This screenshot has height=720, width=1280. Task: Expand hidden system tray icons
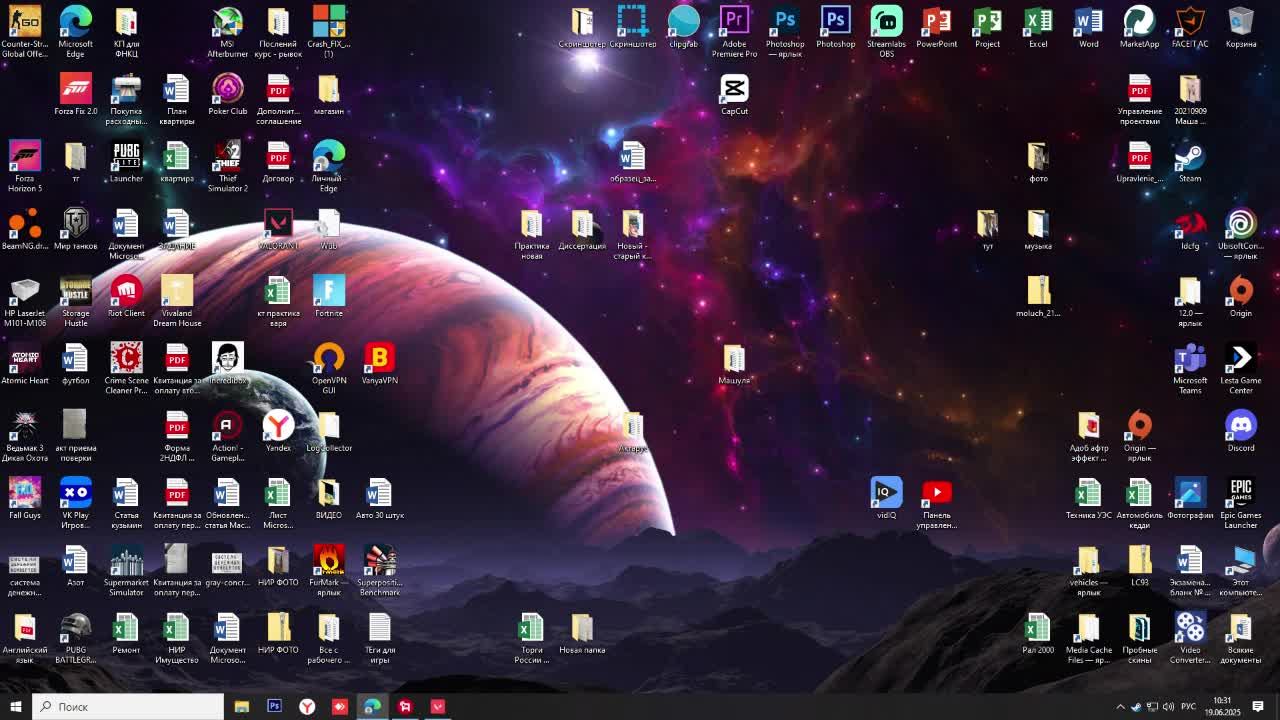[1120, 707]
